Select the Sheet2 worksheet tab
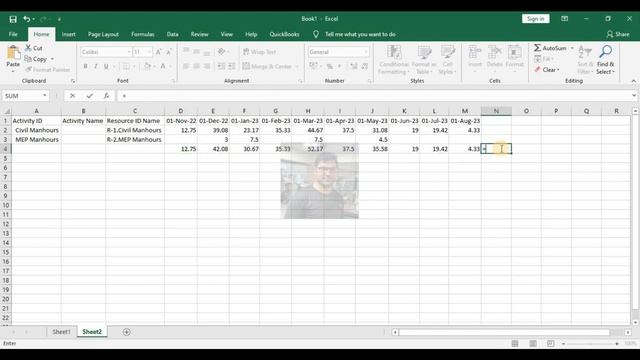640x360 pixels. (92, 332)
